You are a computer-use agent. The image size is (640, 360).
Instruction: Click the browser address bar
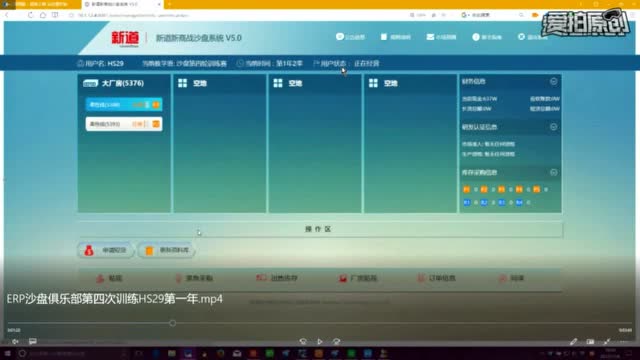pyautogui.click(x=237, y=15)
